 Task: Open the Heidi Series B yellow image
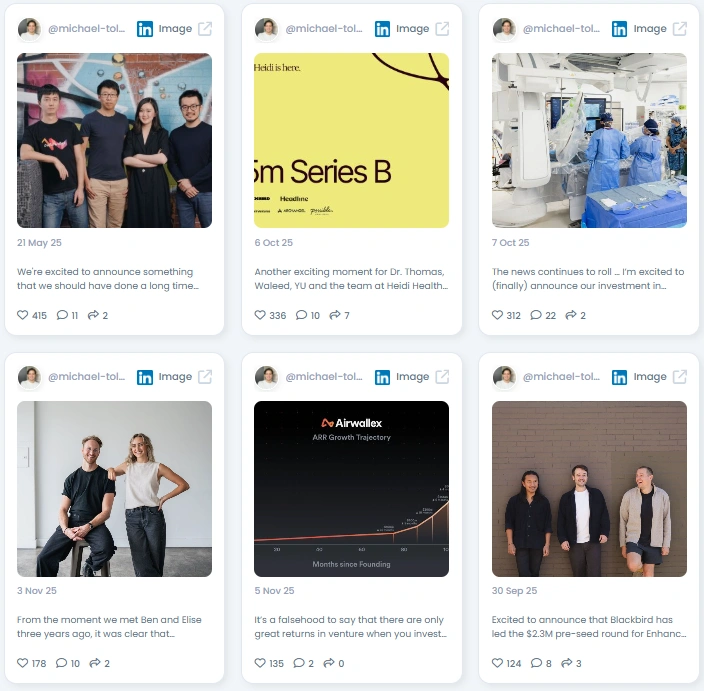click(352, 141)
